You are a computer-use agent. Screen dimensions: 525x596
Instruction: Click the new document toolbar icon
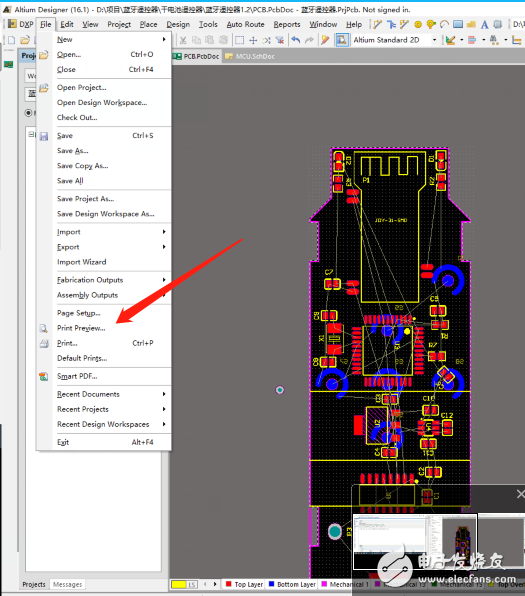tap(11, 40)
